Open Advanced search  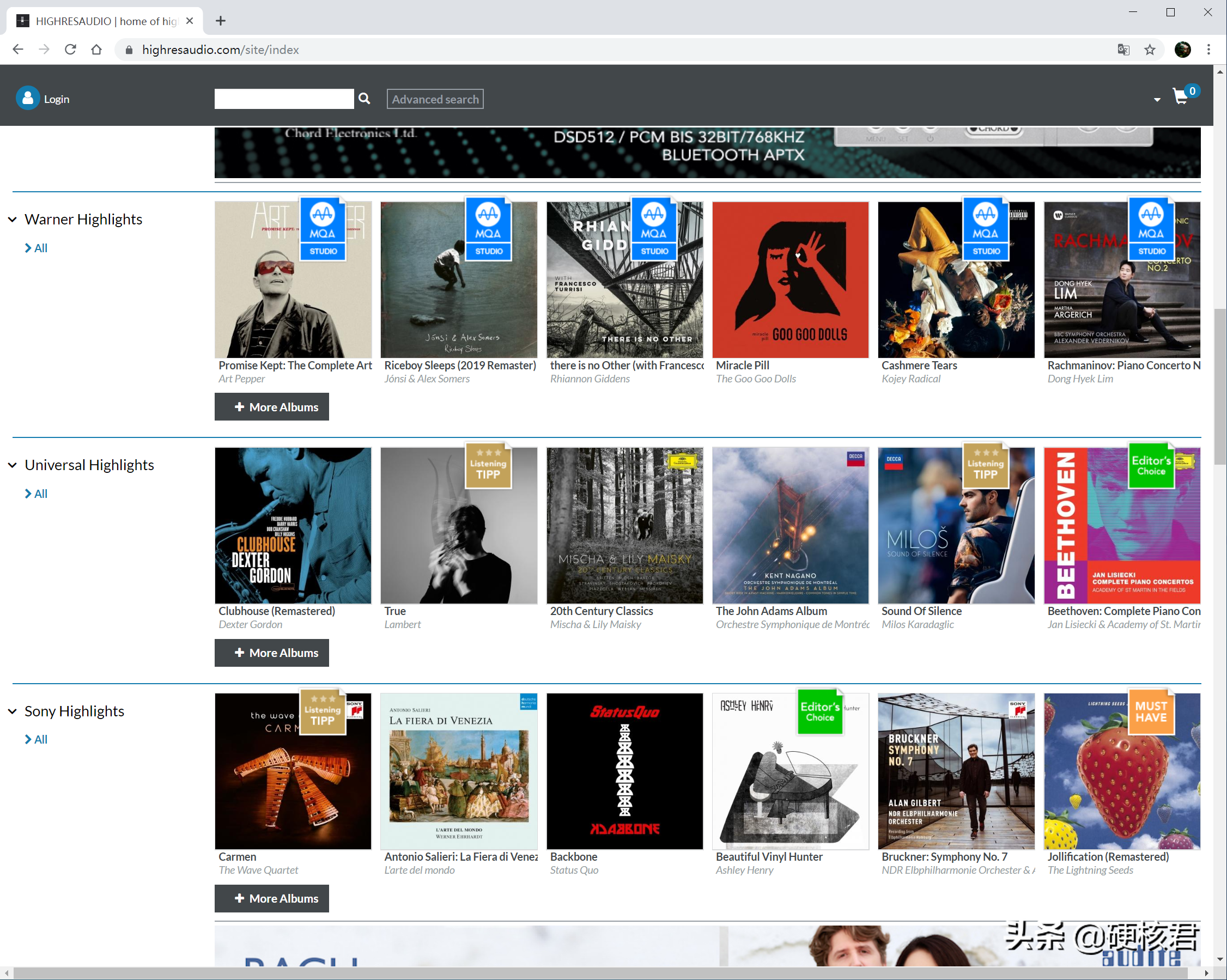click(435, 99)
